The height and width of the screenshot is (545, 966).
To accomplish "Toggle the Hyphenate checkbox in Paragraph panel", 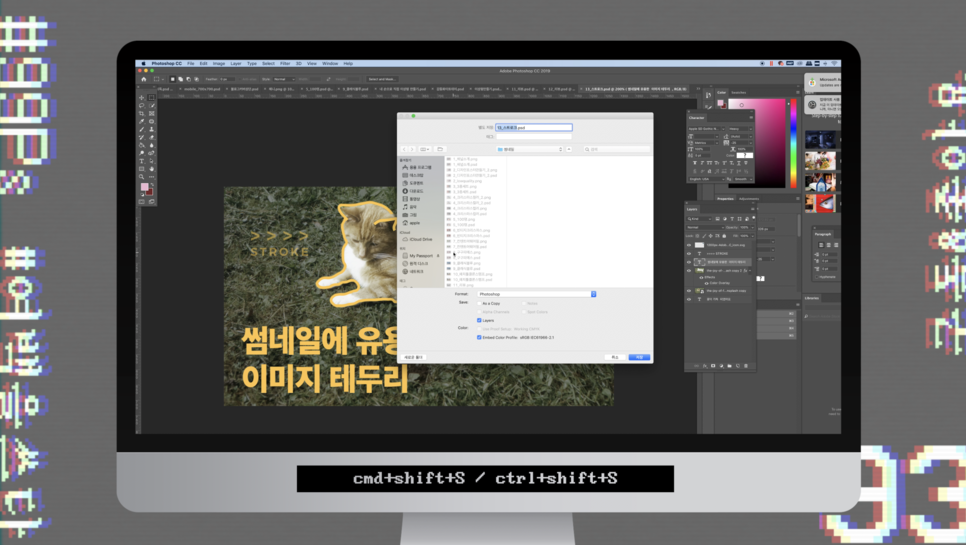I will (x=817, y=277).
